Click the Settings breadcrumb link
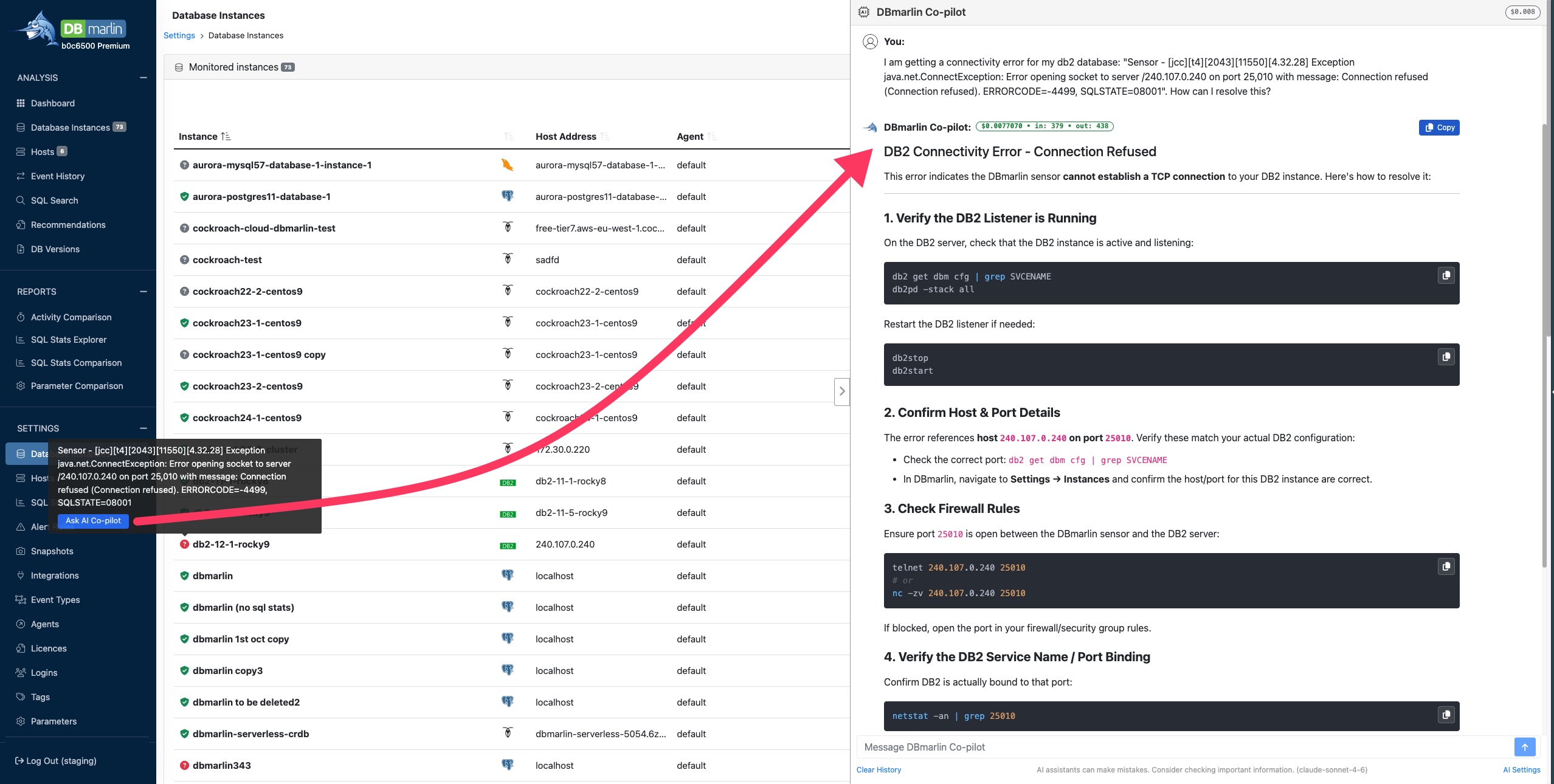Image resolution: width=1554 pixels, height=784 pixels. [x=179, y=35]
